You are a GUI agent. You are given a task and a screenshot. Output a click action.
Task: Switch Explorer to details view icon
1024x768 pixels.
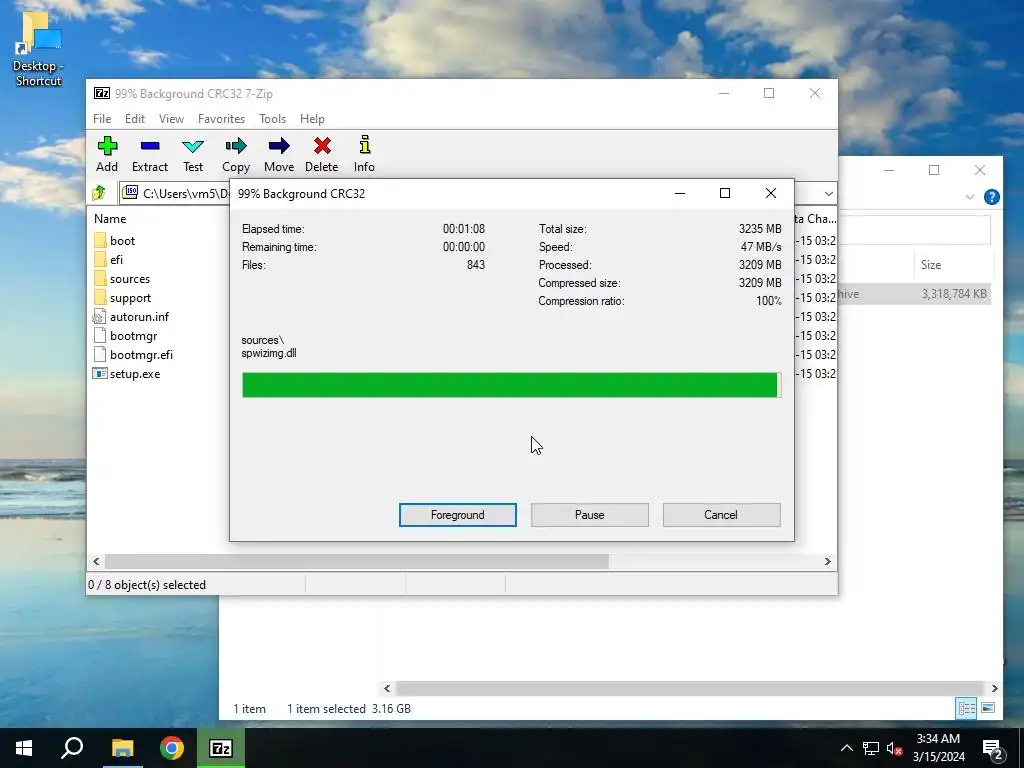[x=966, y=708]
